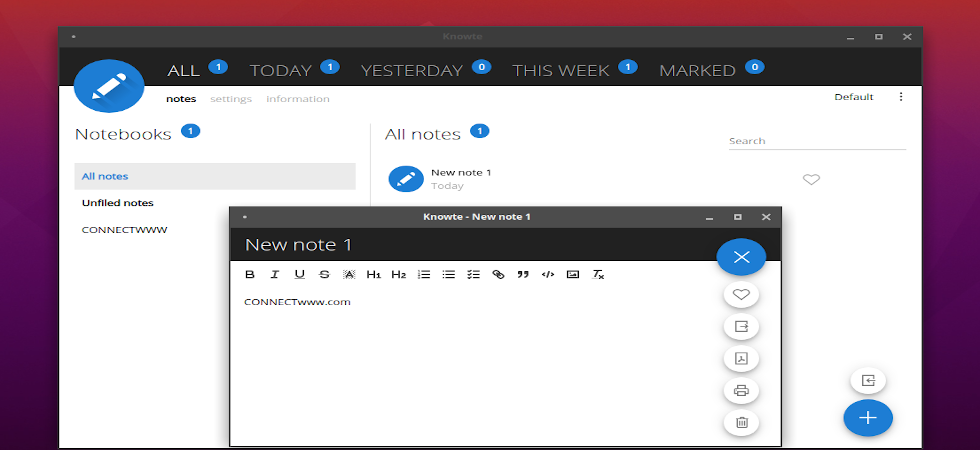Switch to the ALL tab
This screenshot has width=980, height=450.
183,71
